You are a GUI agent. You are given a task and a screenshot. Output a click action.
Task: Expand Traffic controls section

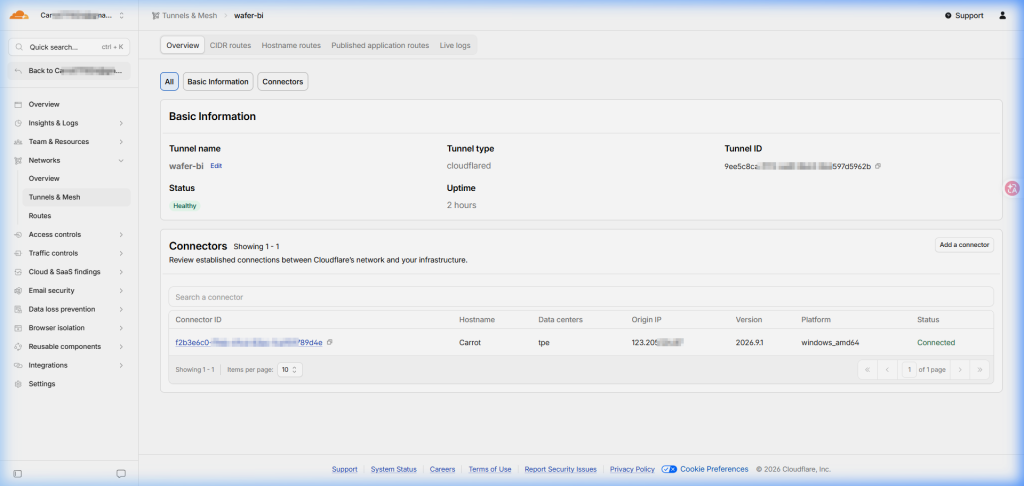[x=121, y=253]
